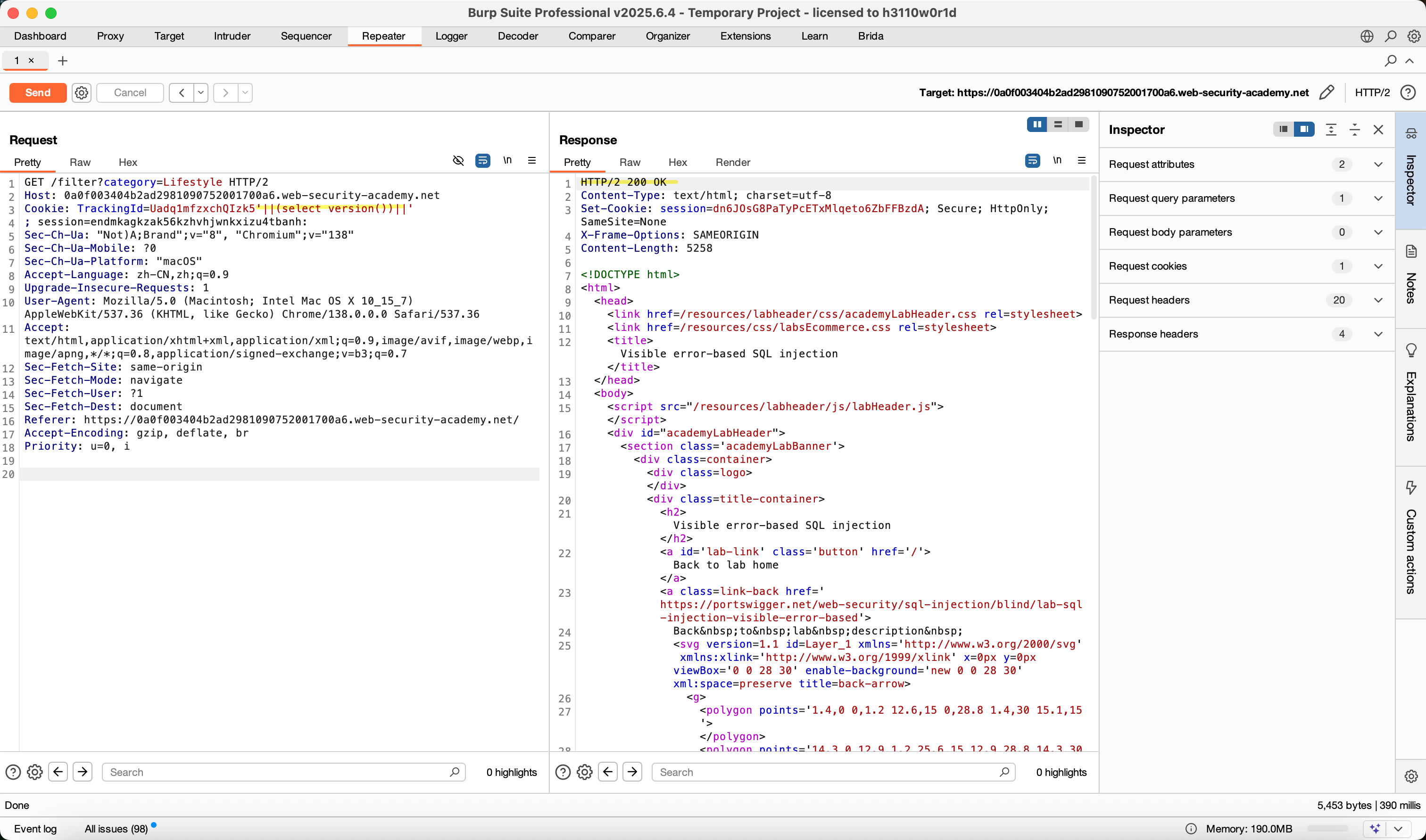Open Repeater help question icon
This screenshot has height=840, width=1426.
1408,92
